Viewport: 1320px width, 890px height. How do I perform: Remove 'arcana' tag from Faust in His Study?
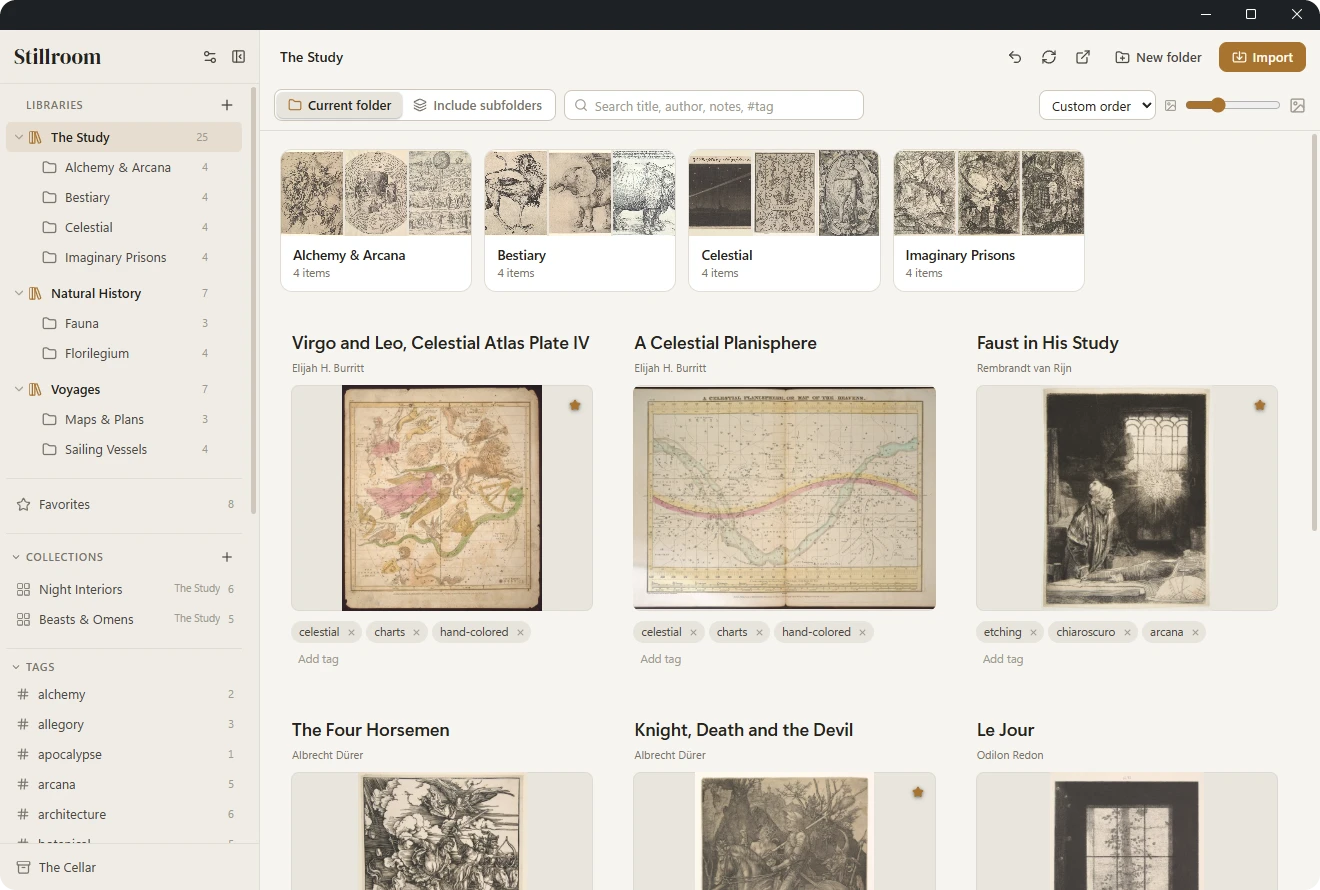pos(1194,632)
